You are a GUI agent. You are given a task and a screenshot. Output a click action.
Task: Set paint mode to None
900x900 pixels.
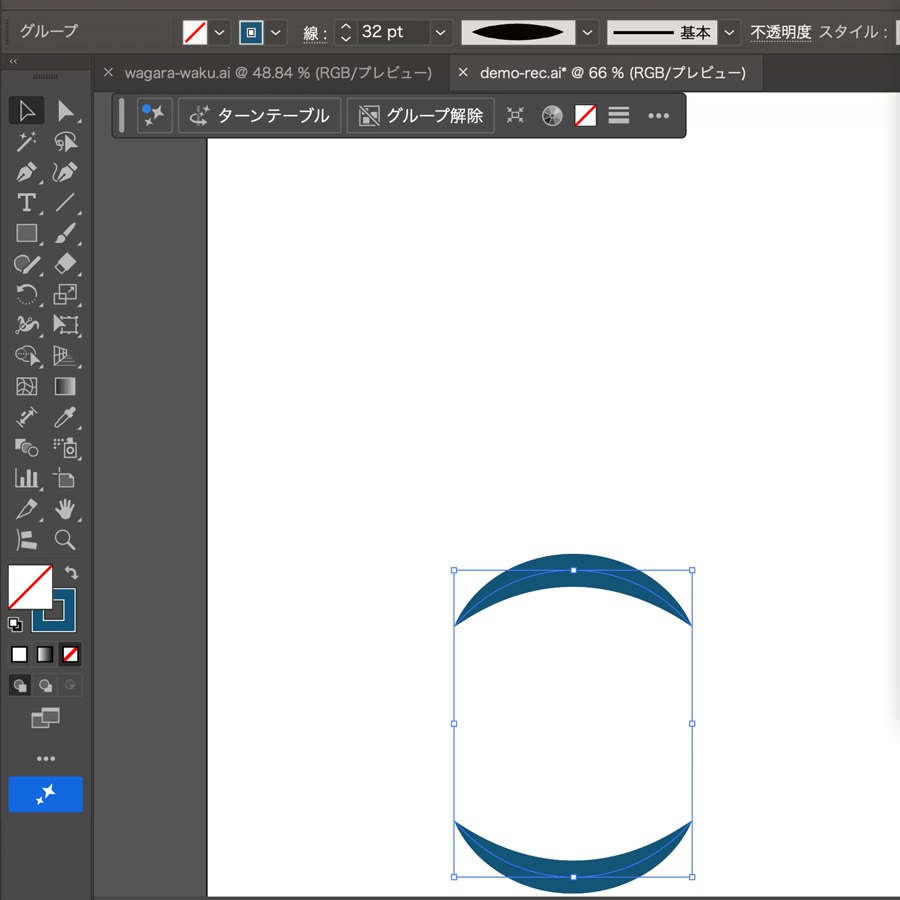(71, 654)
